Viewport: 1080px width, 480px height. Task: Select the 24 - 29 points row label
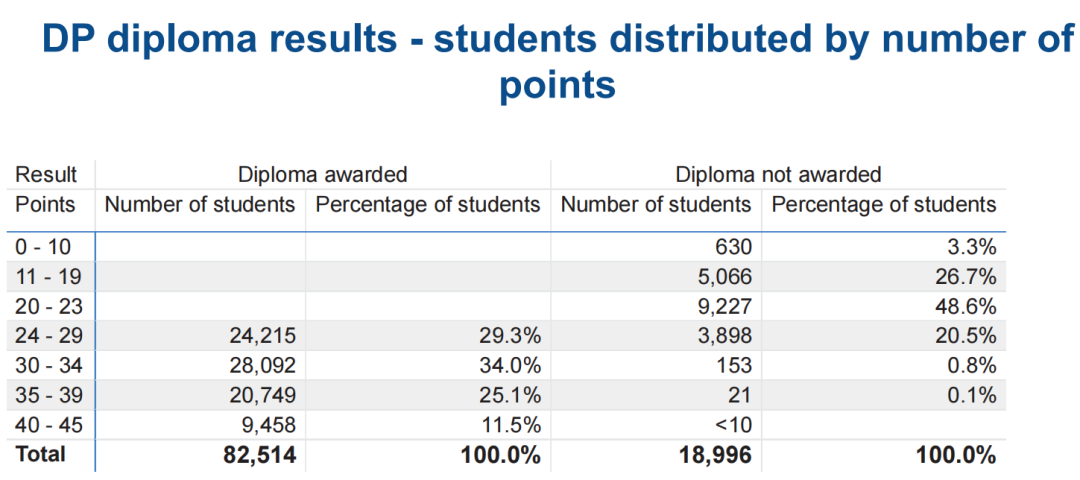click(x=48, y=335)
